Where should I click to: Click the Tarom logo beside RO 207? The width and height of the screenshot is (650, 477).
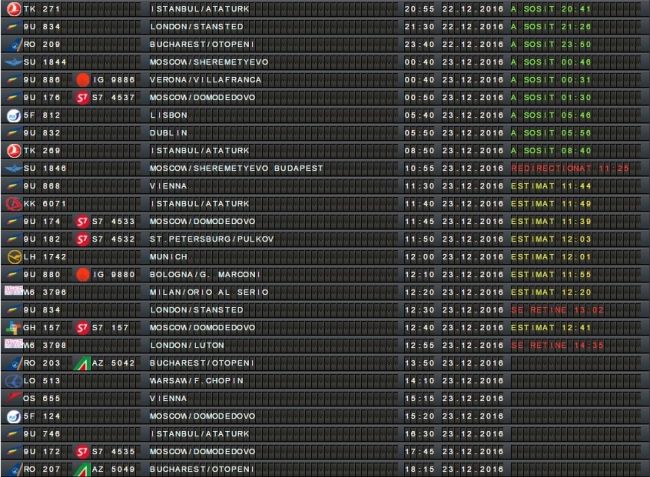point(15,470)
